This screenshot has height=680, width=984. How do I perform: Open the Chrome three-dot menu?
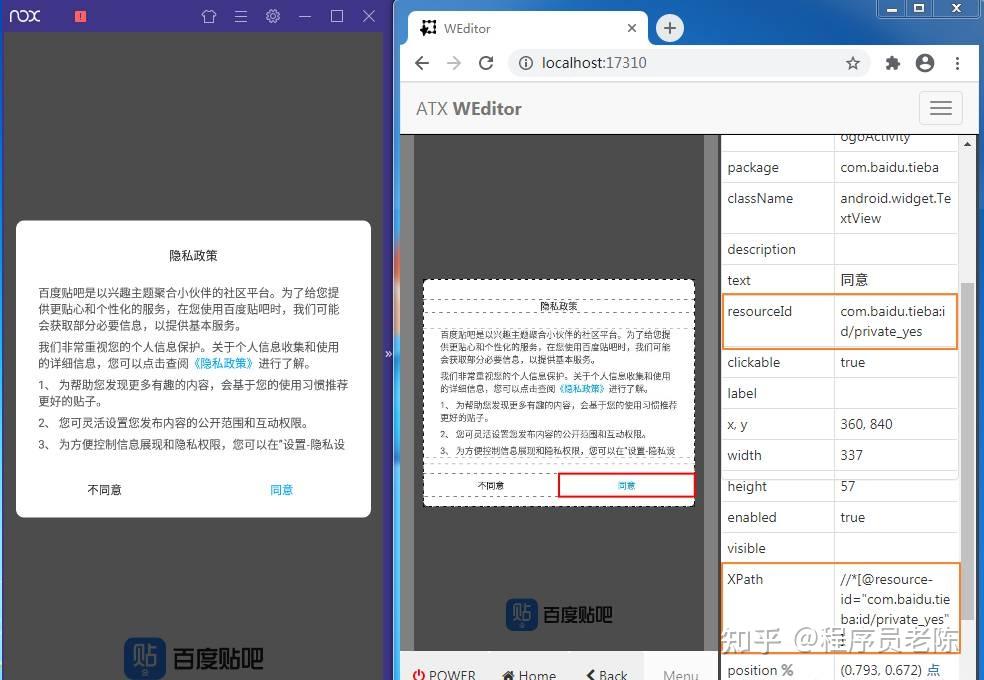[957, 62]
